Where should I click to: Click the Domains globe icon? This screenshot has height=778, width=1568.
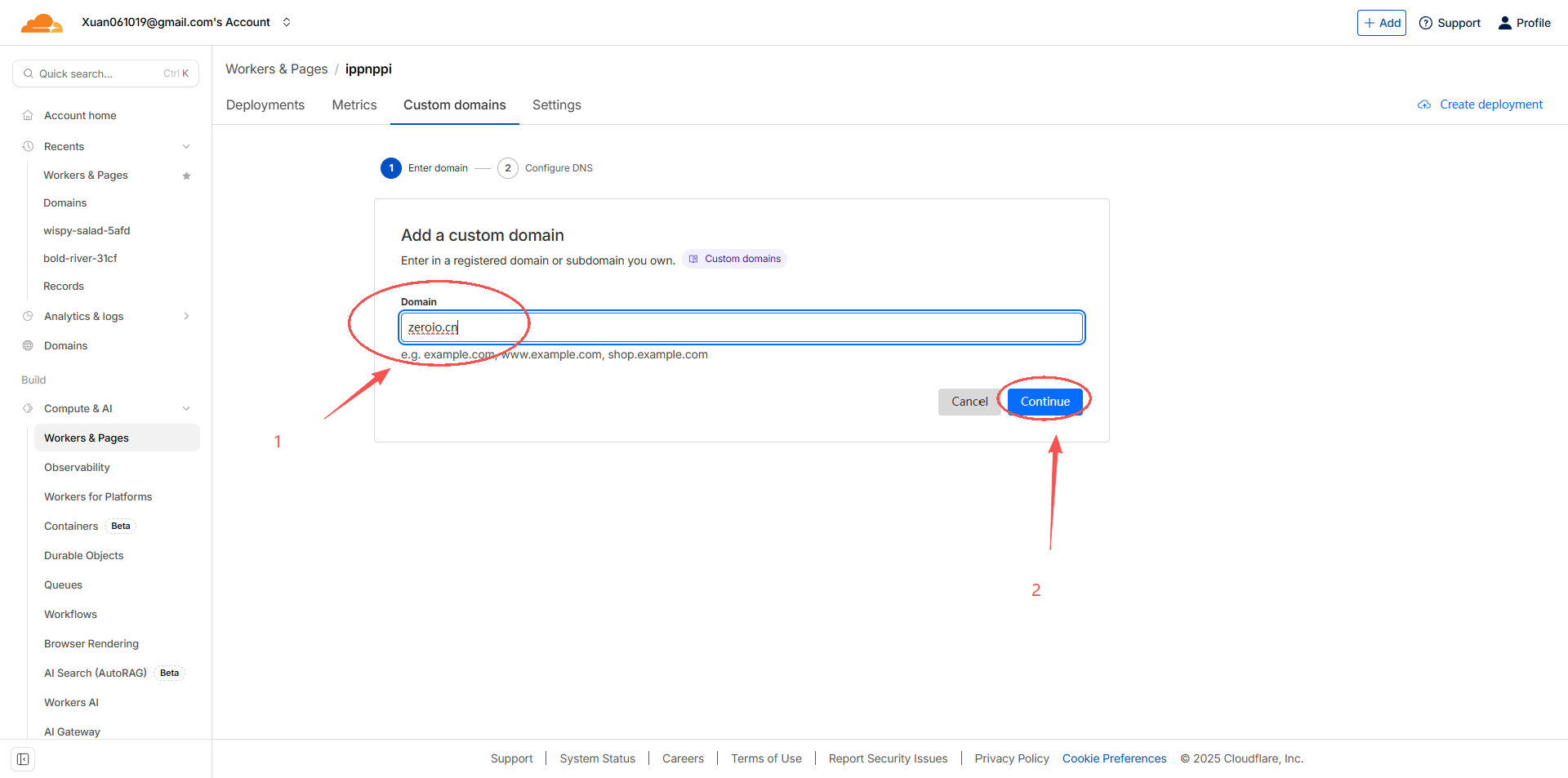tap(28, 345)
